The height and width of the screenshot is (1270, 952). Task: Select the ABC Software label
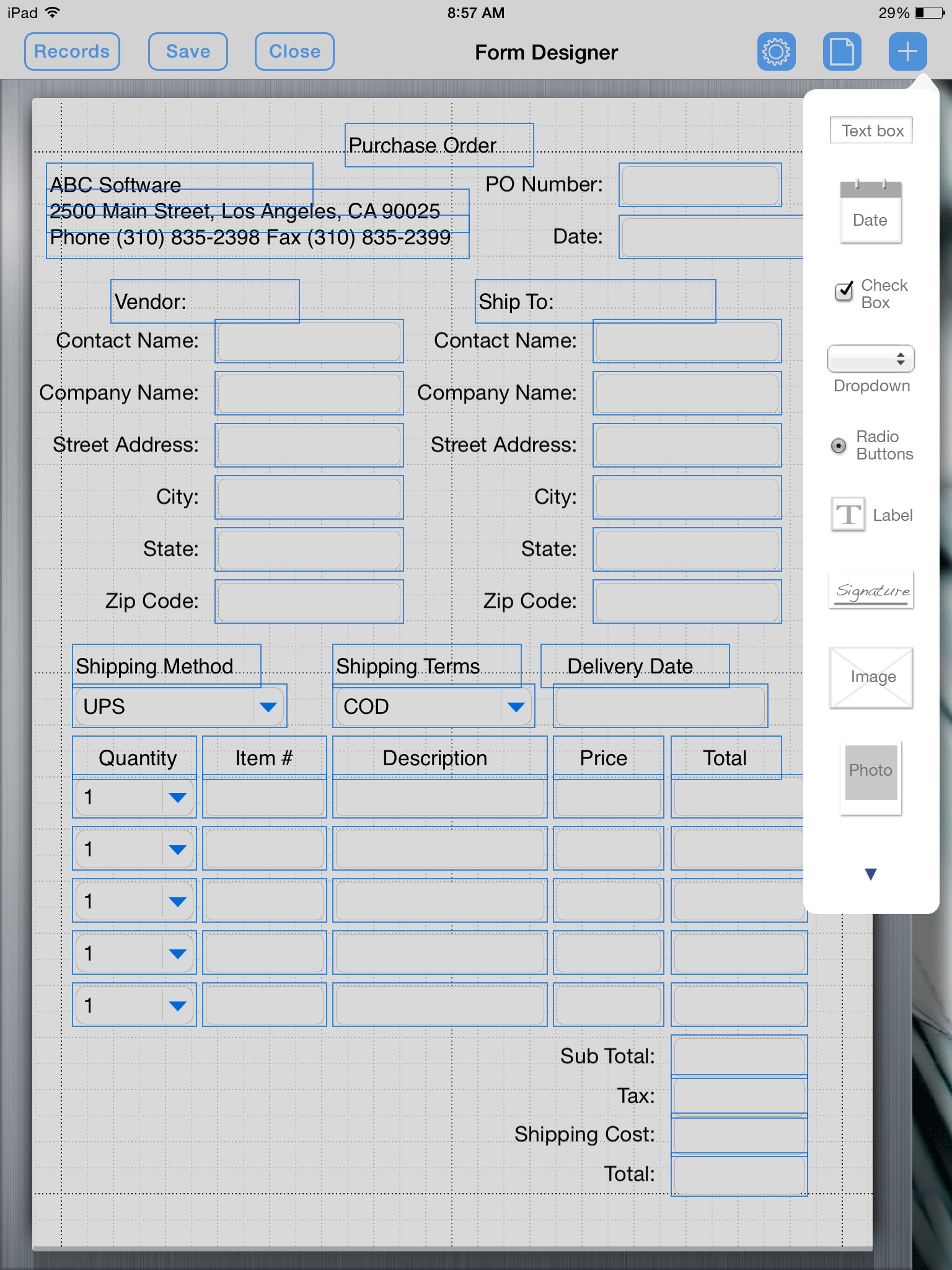(180, 185)
